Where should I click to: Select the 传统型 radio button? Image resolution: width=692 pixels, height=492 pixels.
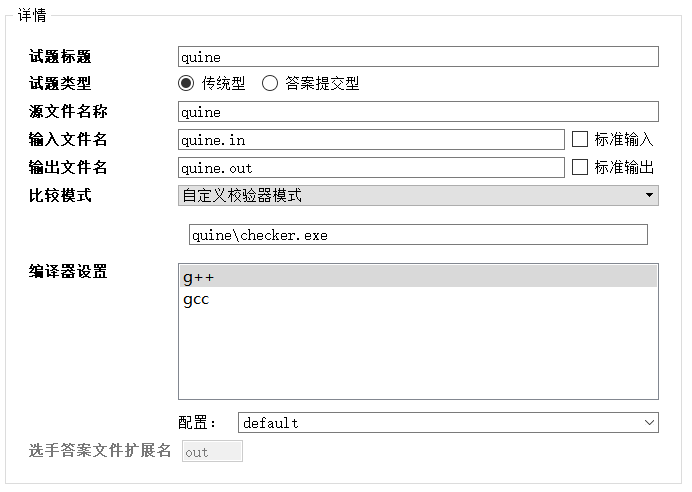point(186,84)
